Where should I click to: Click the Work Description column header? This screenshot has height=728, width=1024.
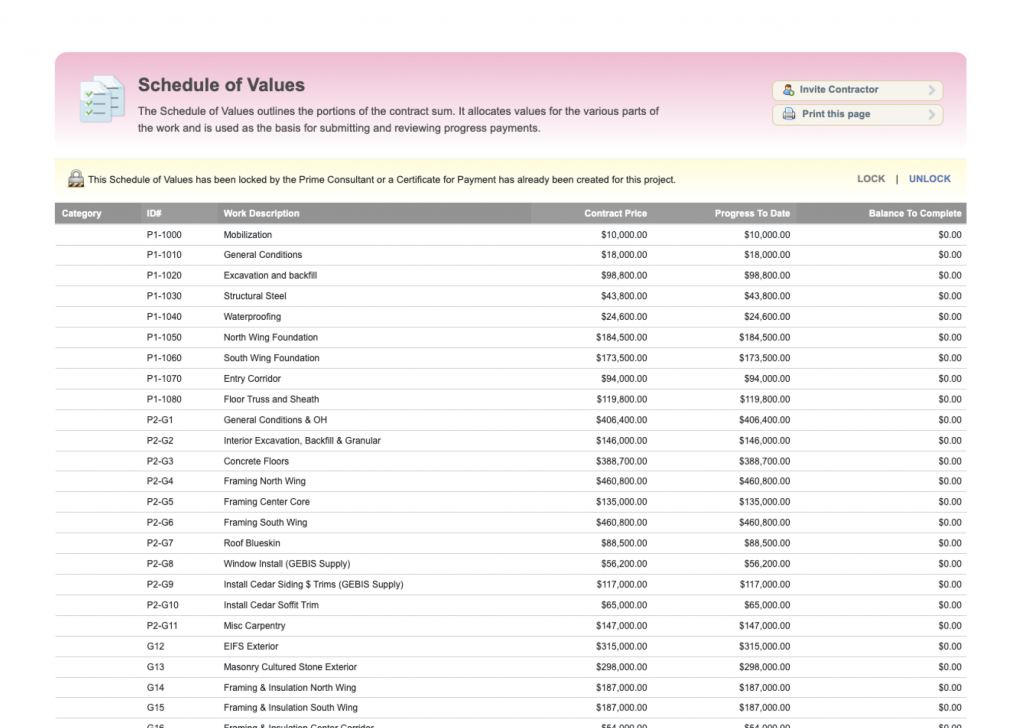pos(261,214)
